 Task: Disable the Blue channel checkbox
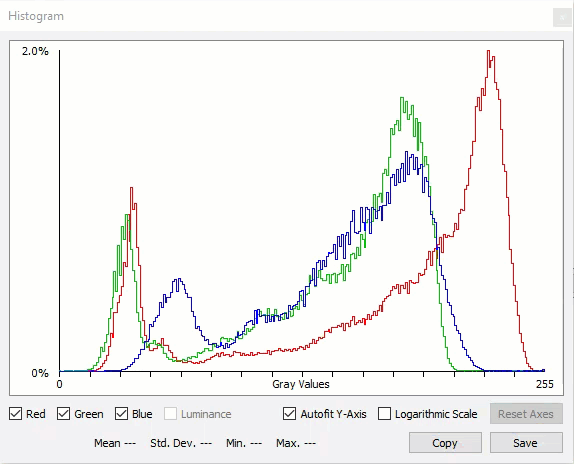pos(121,414)
